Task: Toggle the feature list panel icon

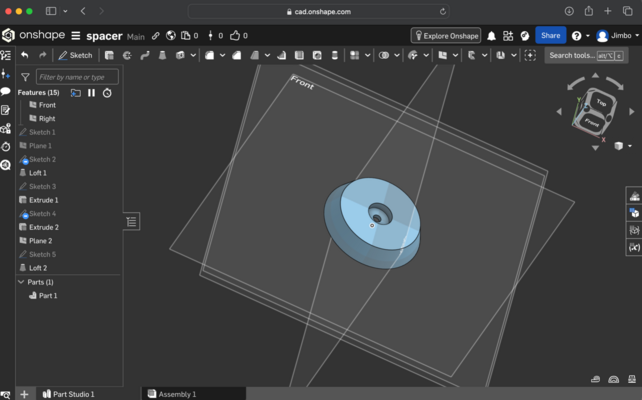Action: coord(6,55)
